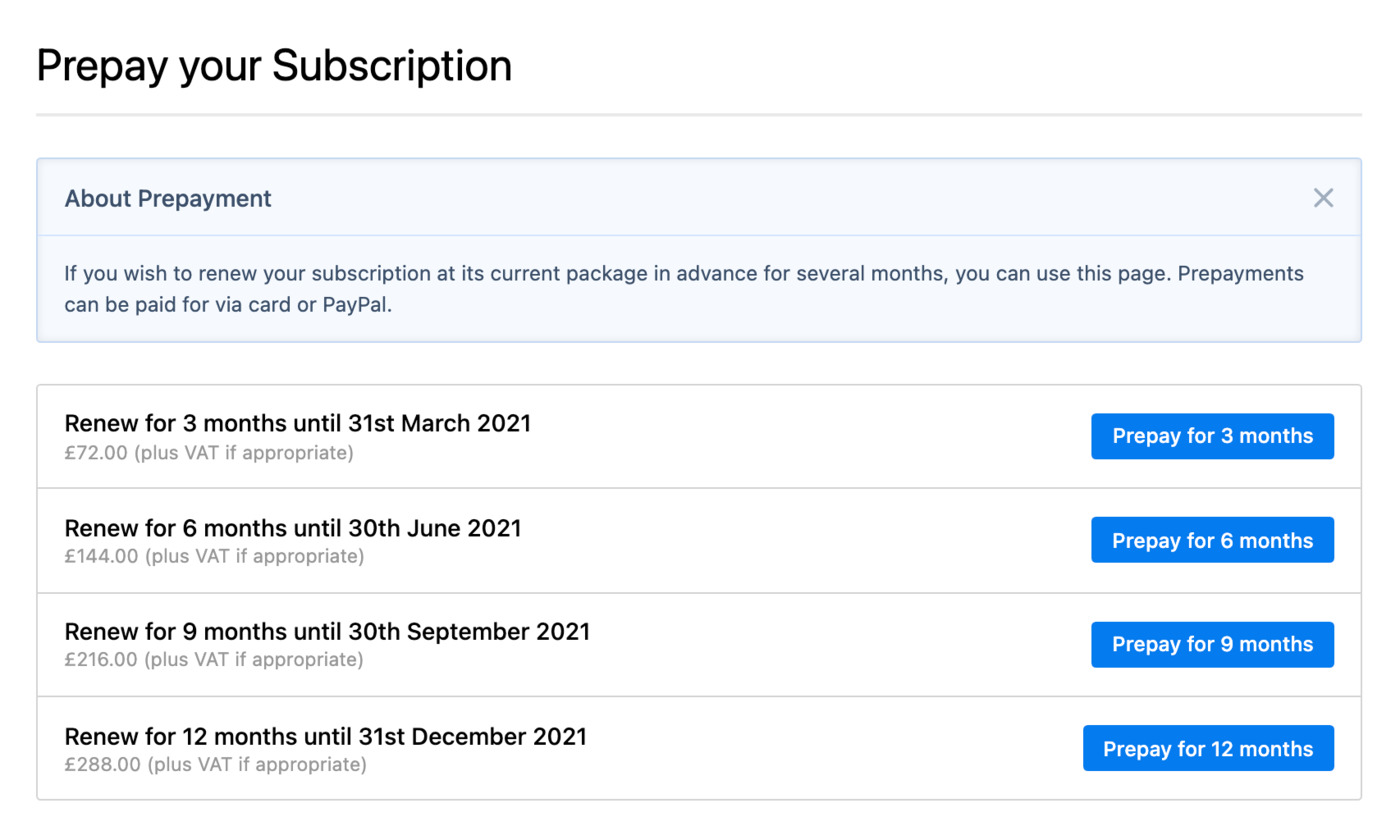
Task: Select Prepay for 9 months
Action: 1212,644
